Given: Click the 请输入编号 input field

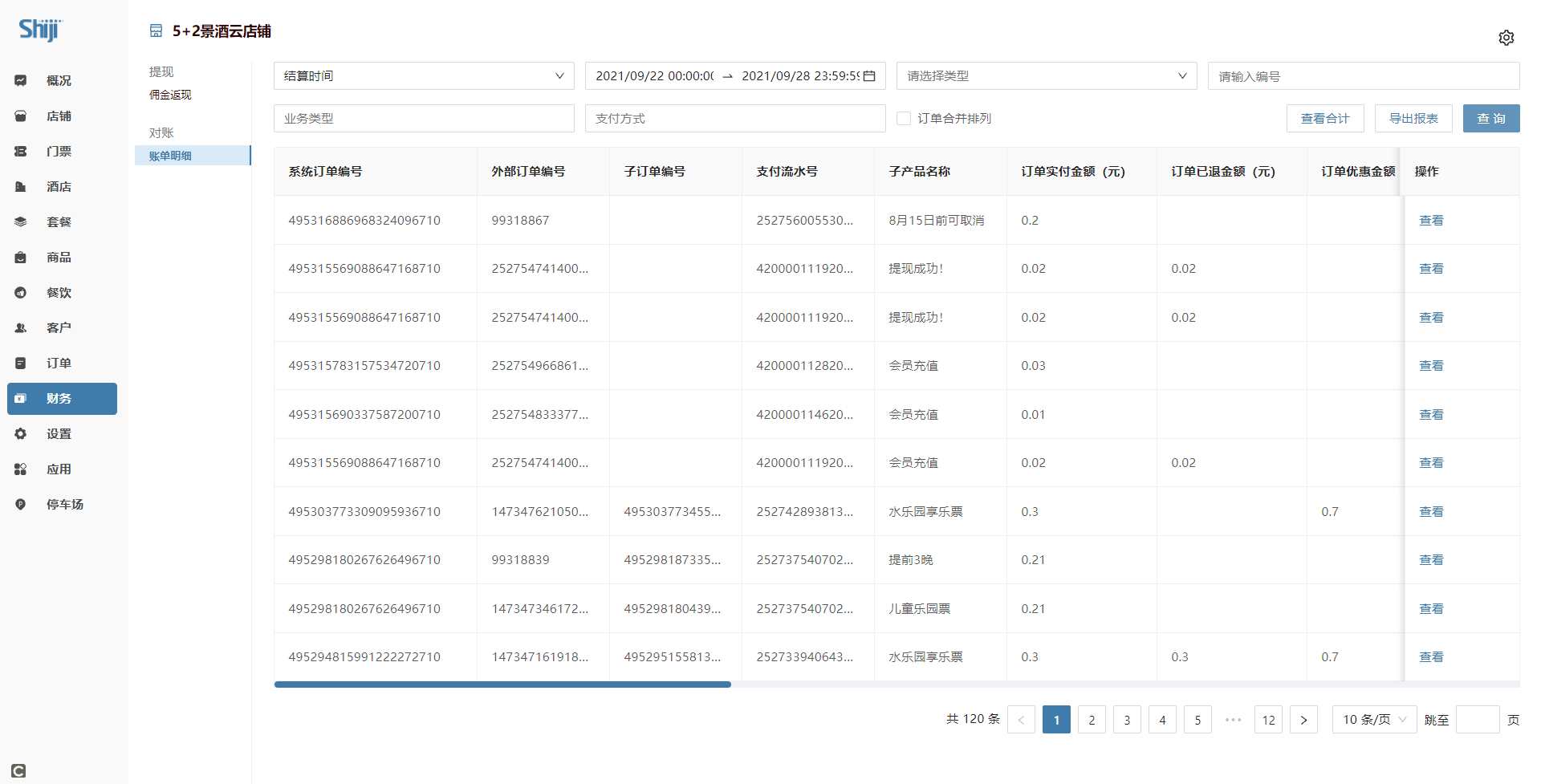Looking at the screenshot, I should point(1363,76).
